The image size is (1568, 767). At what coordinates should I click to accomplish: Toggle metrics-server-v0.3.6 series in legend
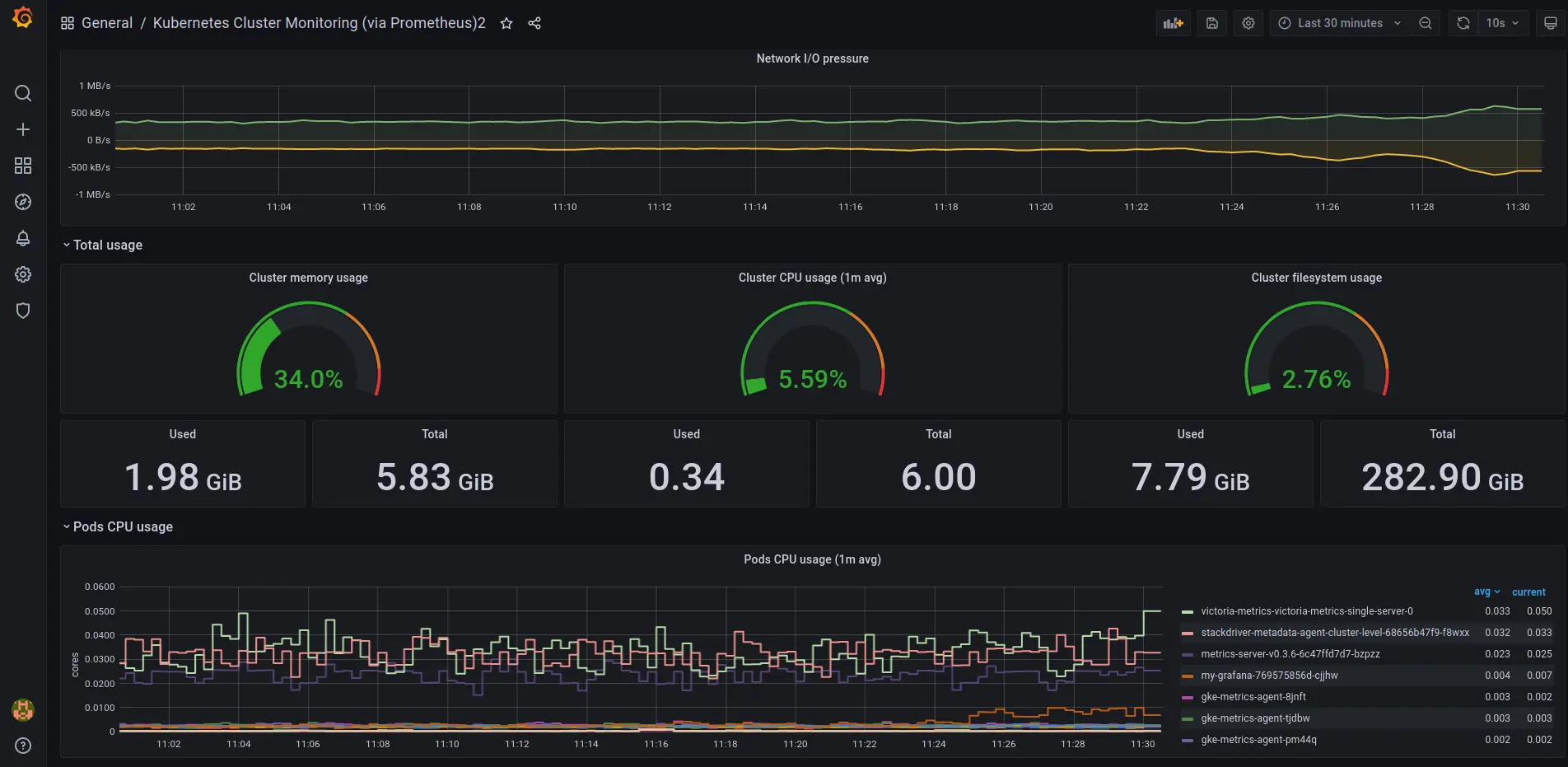[1290, 654]
